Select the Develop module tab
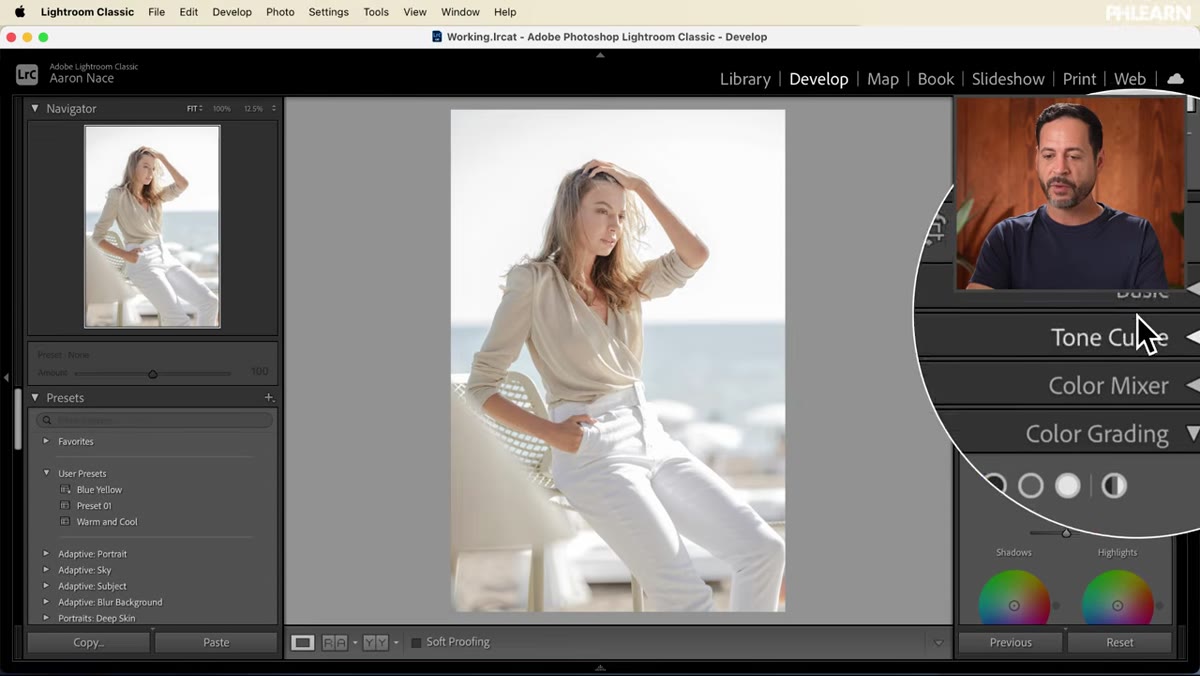Screen dimensions: 1200x676 818,79
